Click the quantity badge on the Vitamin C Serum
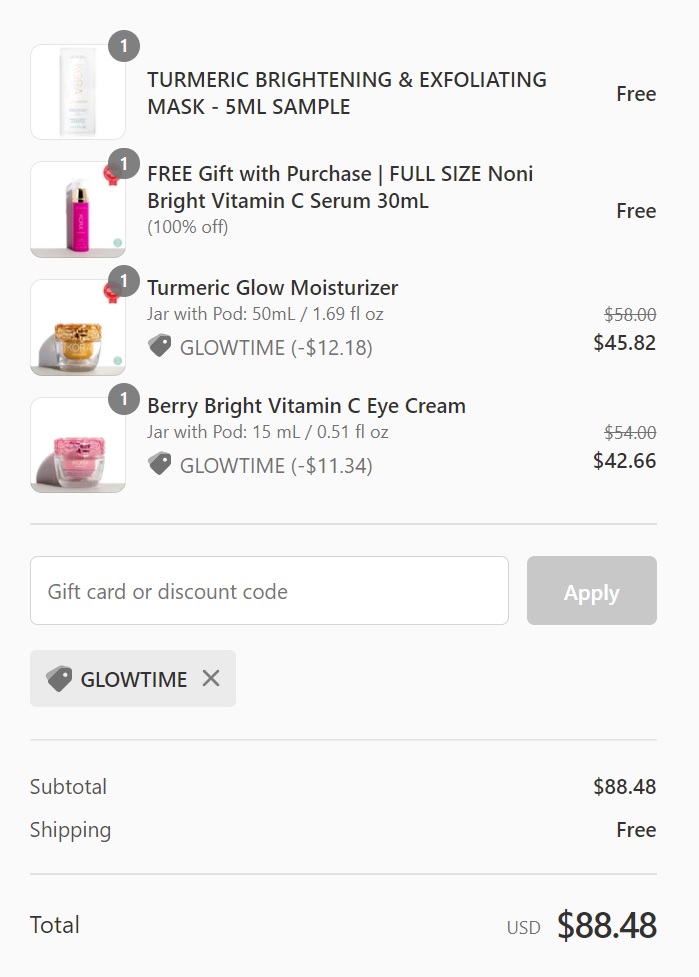The width and height of the screenshot is (699, 977). [123, 164]
